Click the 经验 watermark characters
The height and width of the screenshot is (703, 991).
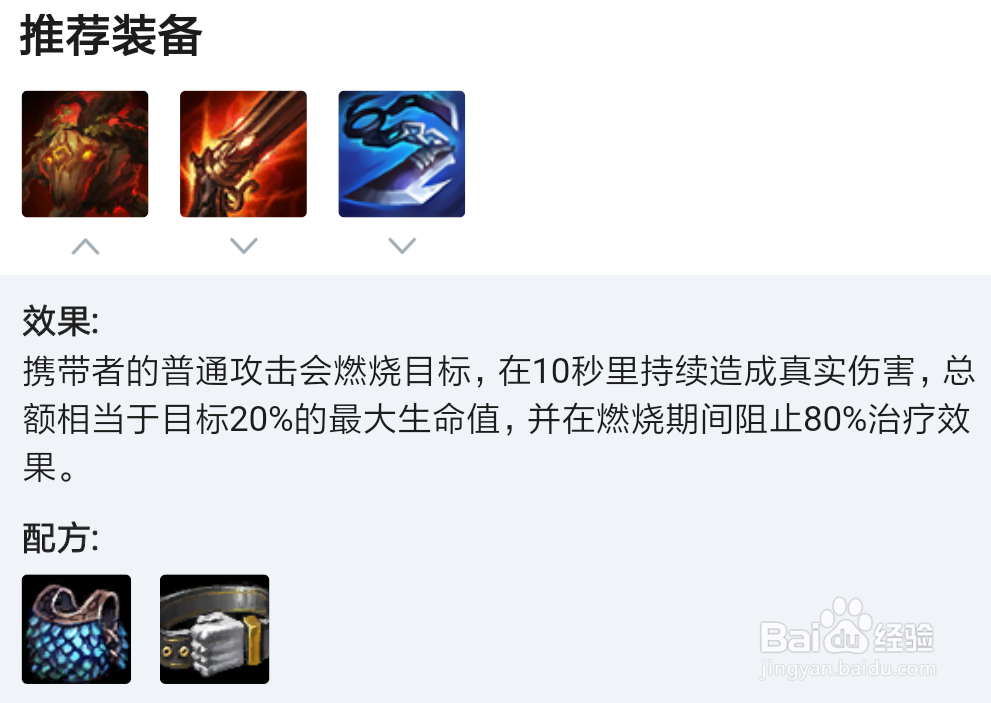tap(904, 637)
